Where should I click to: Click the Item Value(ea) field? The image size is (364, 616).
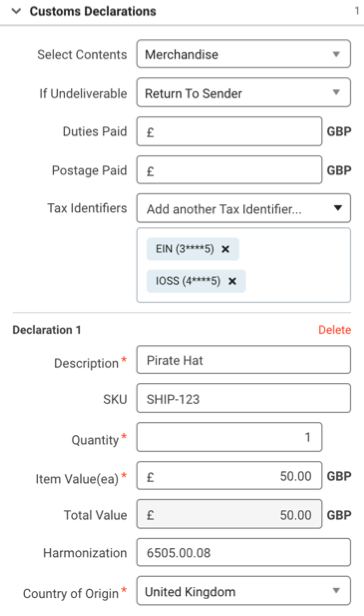(x=229, y=475)
